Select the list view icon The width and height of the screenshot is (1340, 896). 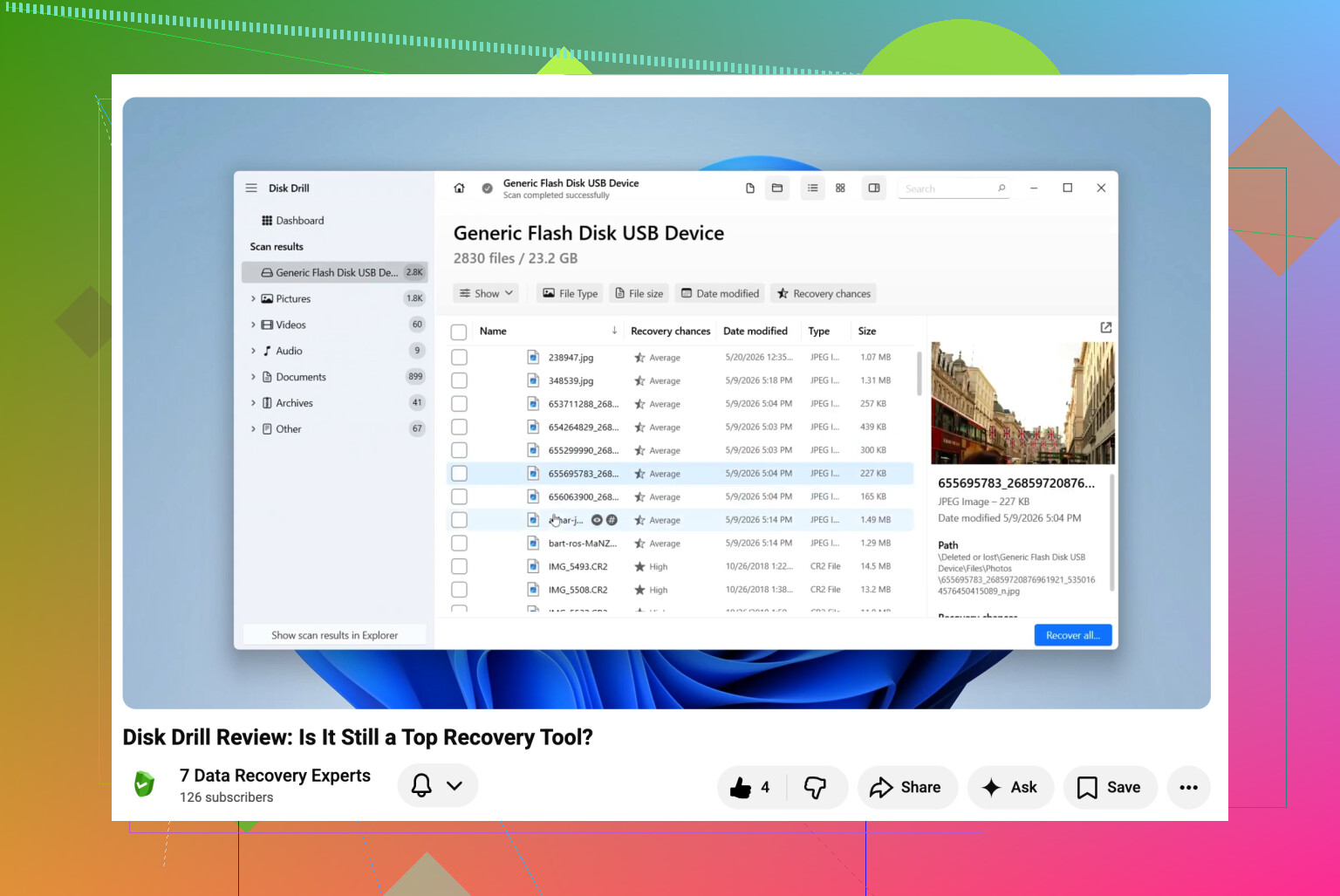(813, 188)
